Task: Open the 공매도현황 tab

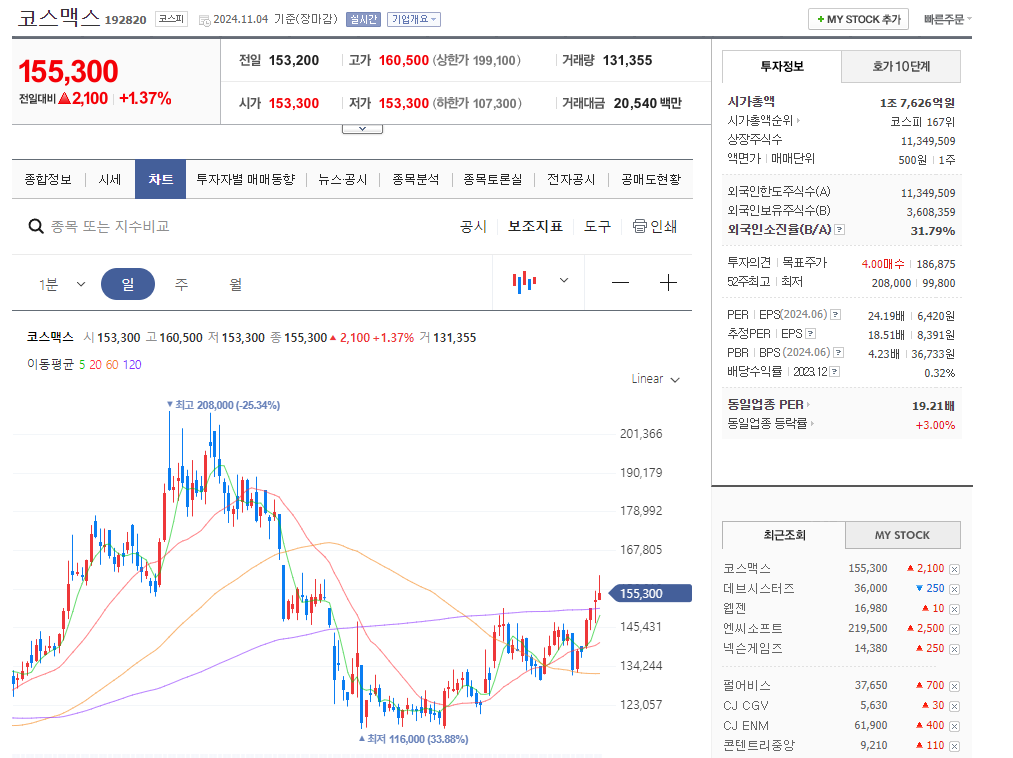Action: point(651,179)
